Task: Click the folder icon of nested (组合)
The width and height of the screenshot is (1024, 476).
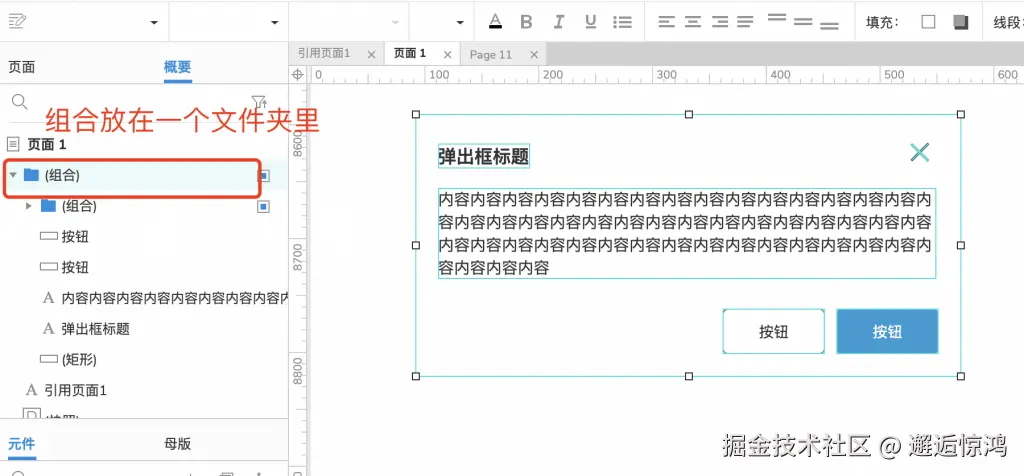Action: point(48,206)
